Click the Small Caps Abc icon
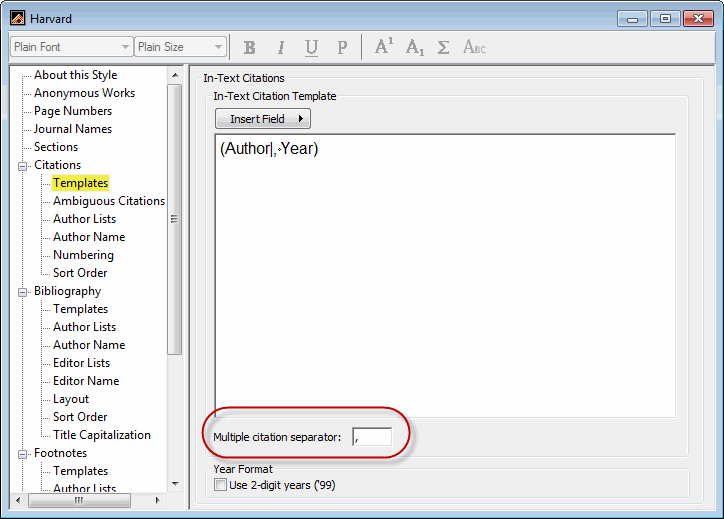Viewport: 724px width, 519px height. pos(474,47)
